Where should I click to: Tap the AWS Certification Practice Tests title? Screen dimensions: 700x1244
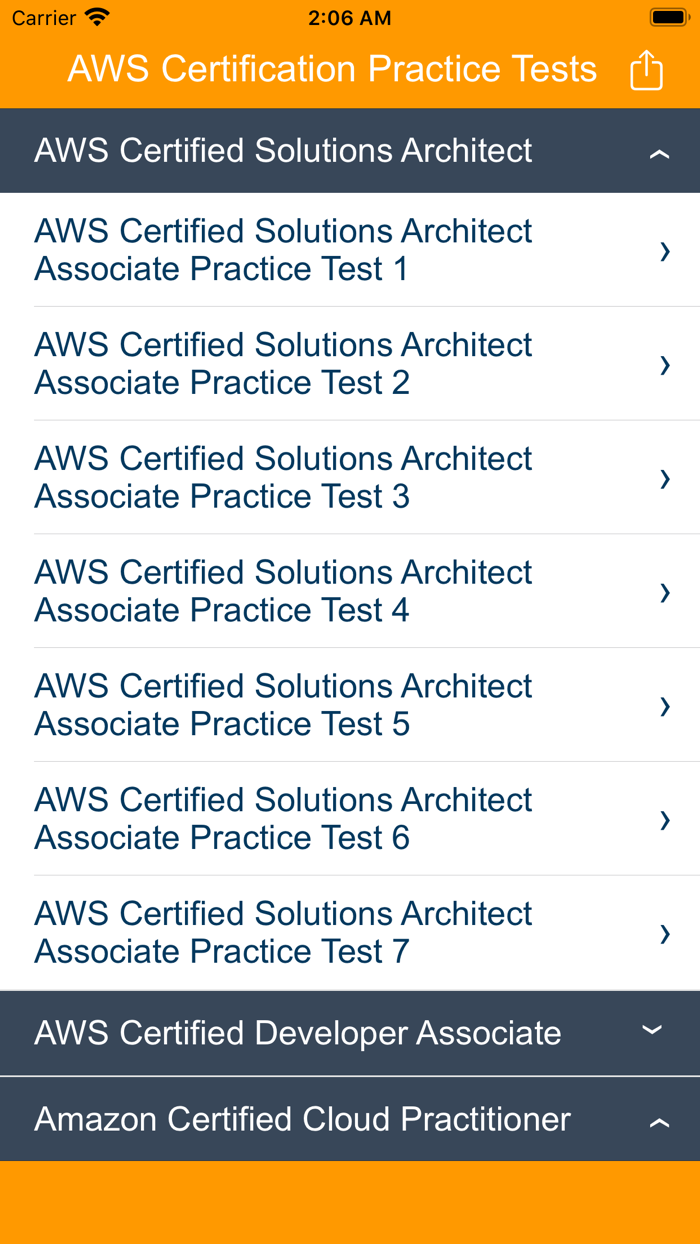332,69
